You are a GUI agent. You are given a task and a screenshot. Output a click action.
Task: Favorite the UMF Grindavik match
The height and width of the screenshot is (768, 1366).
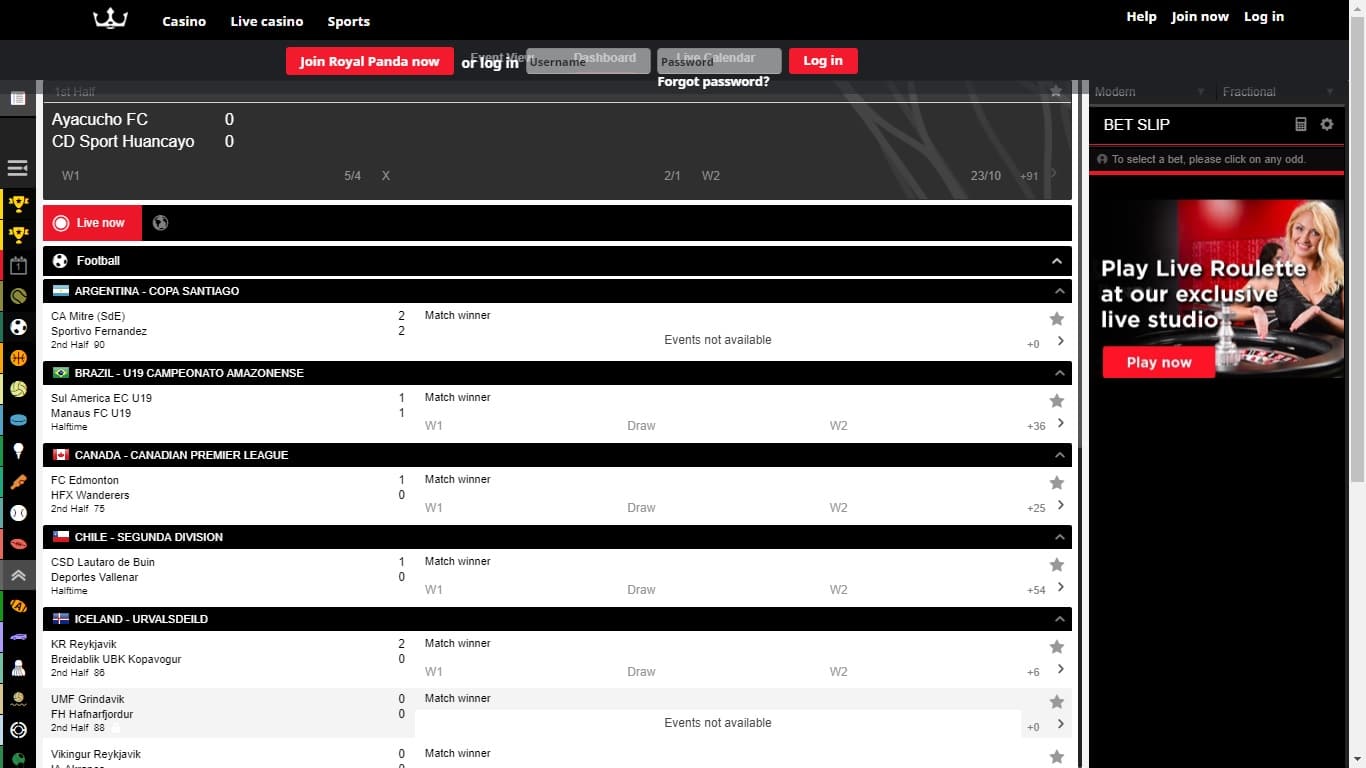(1057, 702)
